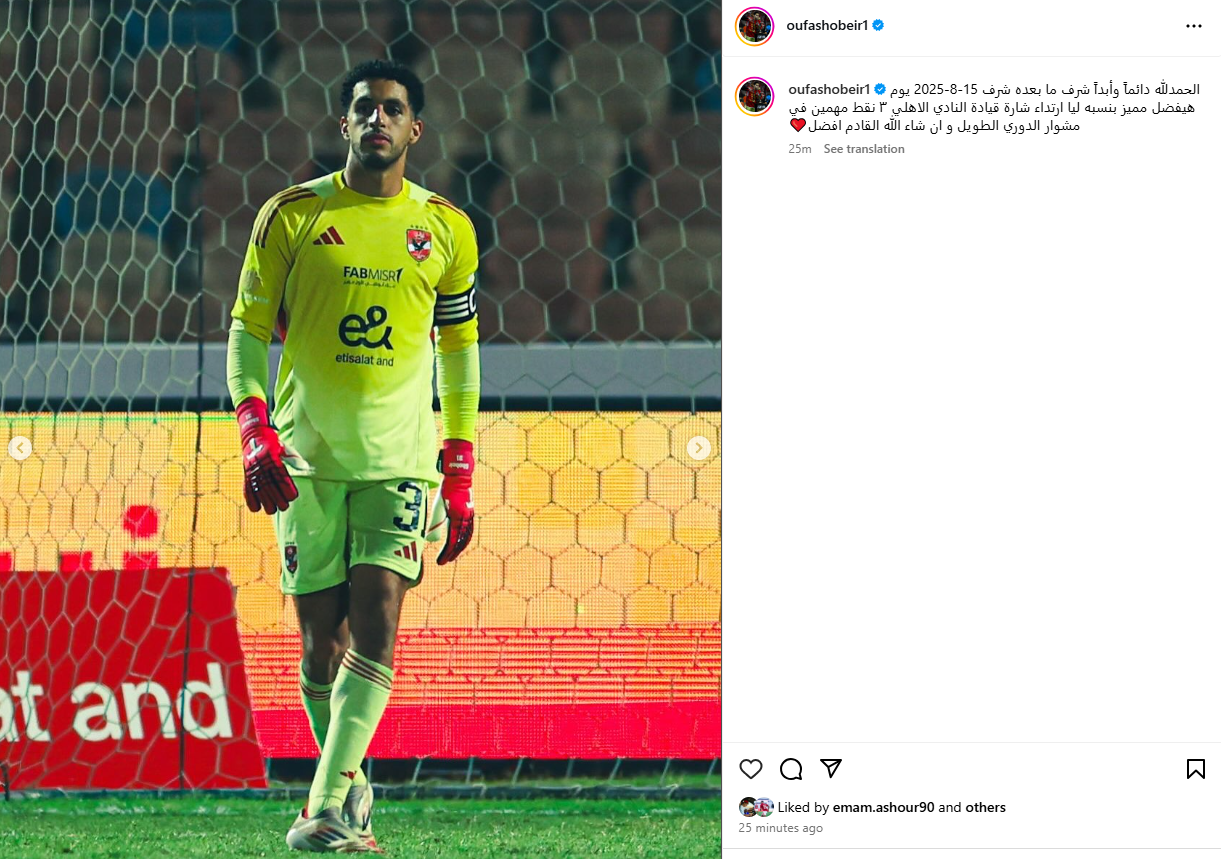Screen dimensions: 1221x859
Task: Click the liker avatars beside Liked by
Action: point(756,807)
